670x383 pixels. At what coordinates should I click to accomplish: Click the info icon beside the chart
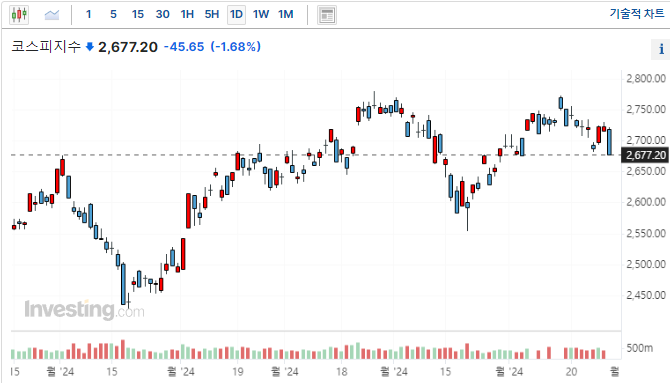pyautogui.click(x=661, y=49)
